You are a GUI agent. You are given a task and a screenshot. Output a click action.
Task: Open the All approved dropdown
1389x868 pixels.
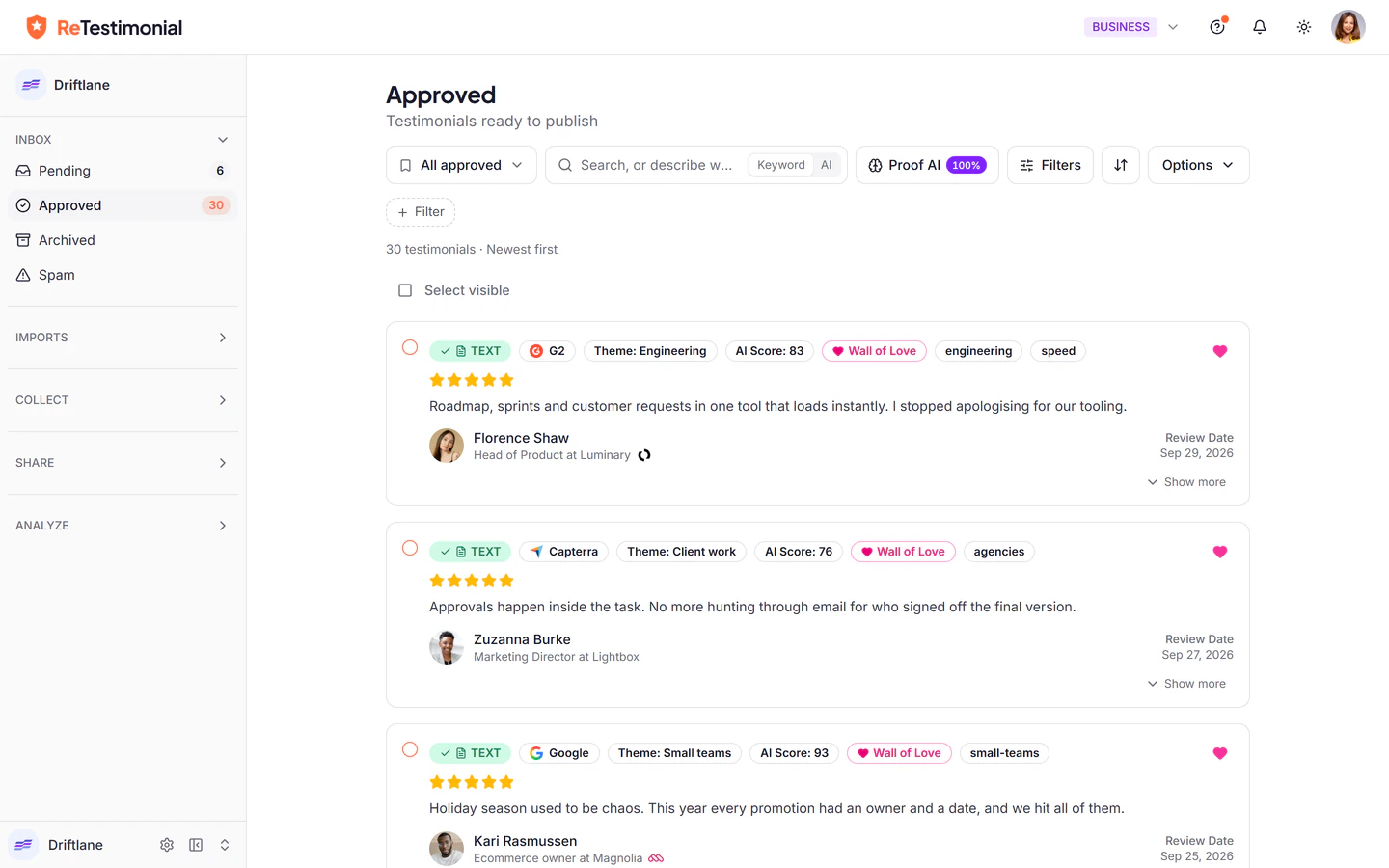point(461,165)
